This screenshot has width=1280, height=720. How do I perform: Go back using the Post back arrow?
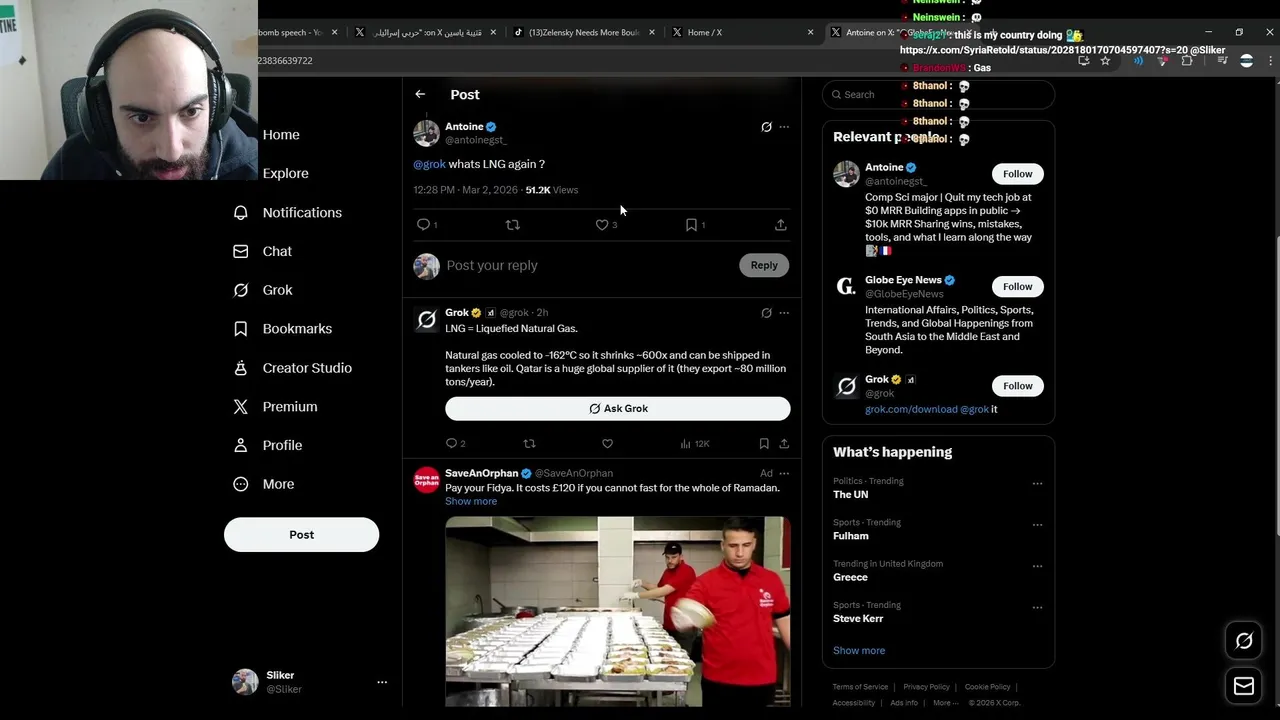(x=420, y=94)
